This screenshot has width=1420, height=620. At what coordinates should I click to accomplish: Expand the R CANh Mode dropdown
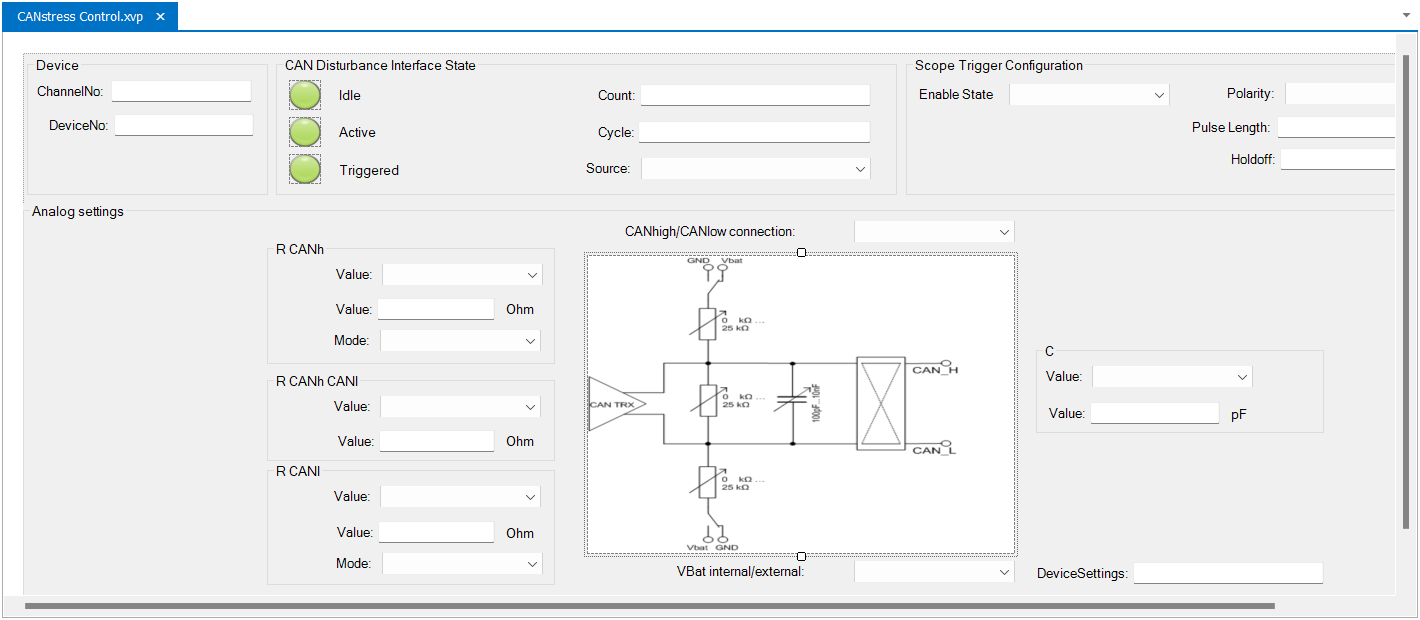point(461,341)
